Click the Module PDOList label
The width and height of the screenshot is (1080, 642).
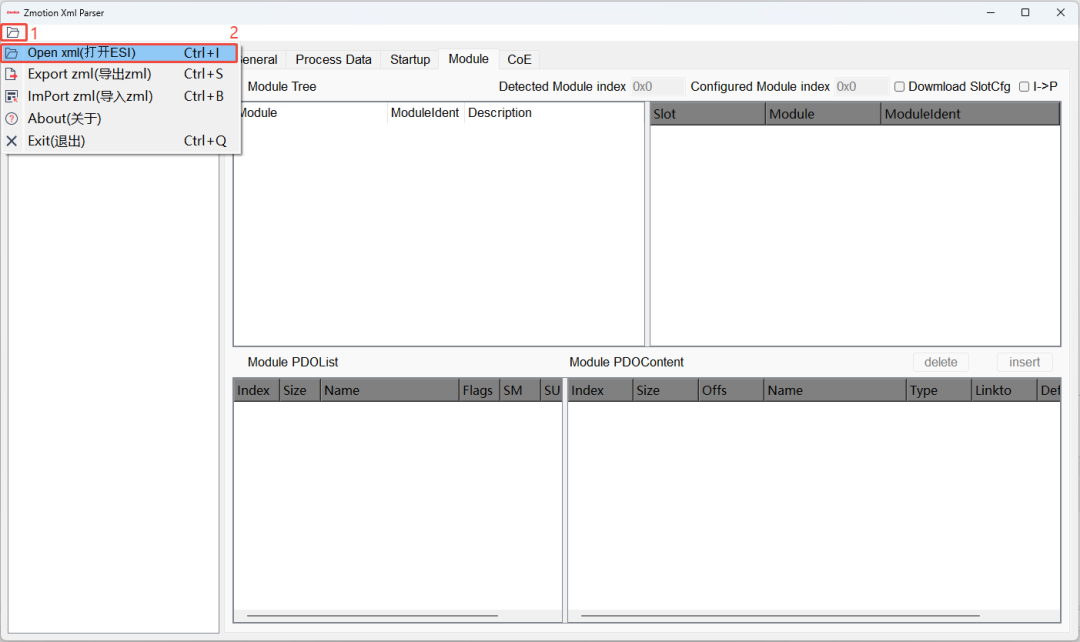[x=293, y=362]
